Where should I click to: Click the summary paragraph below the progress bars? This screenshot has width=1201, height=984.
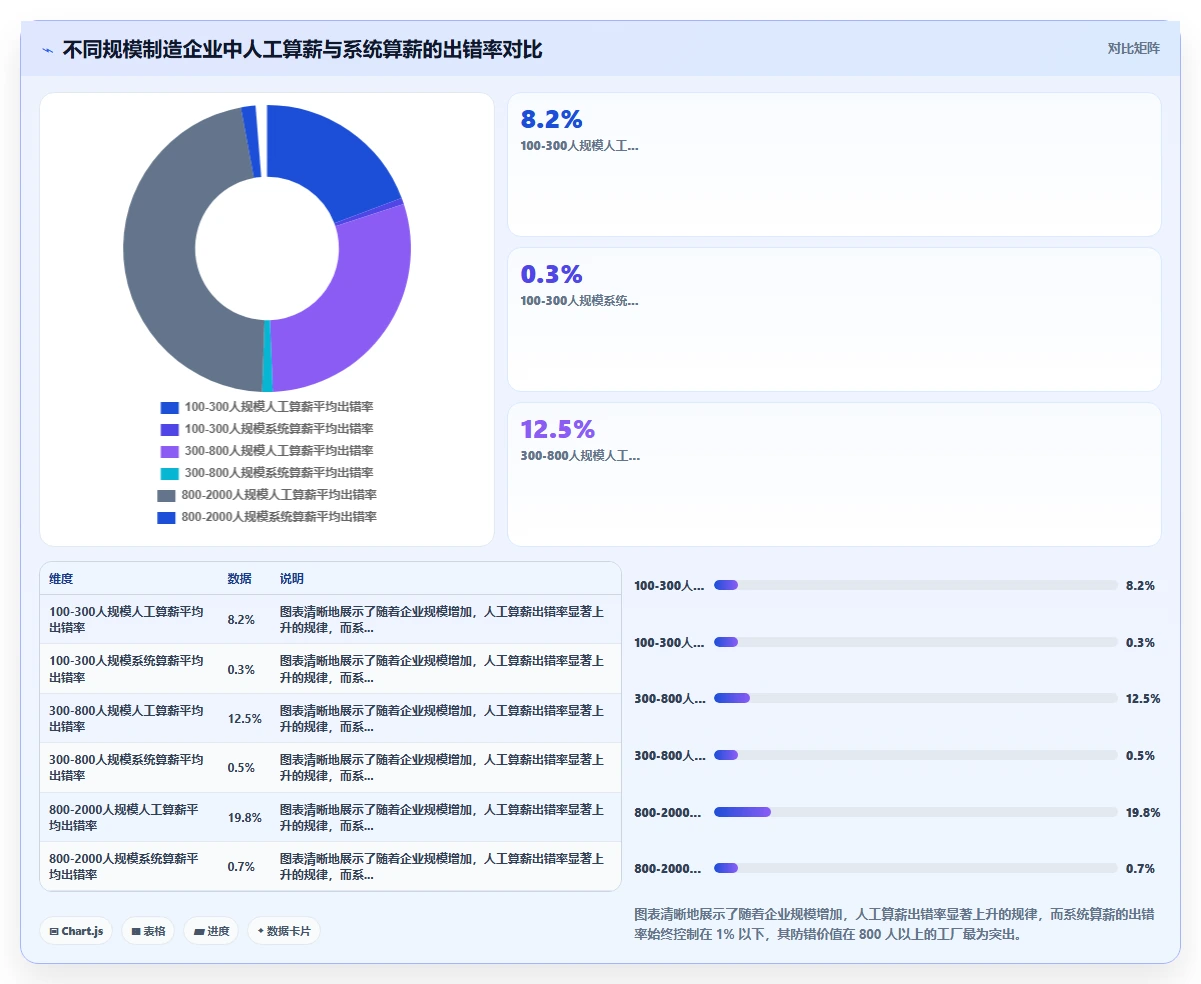(x=895, y=924)
